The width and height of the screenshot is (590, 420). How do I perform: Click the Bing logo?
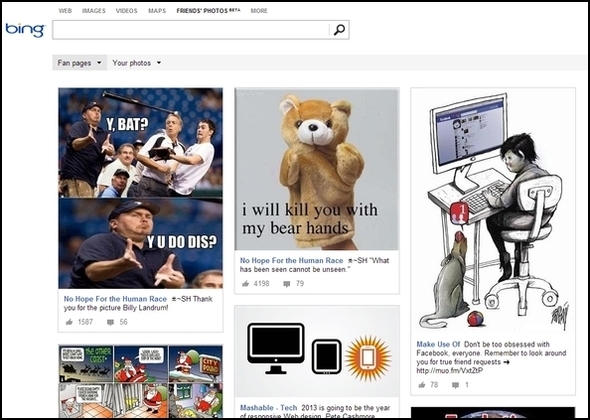[x=25, y=30]
